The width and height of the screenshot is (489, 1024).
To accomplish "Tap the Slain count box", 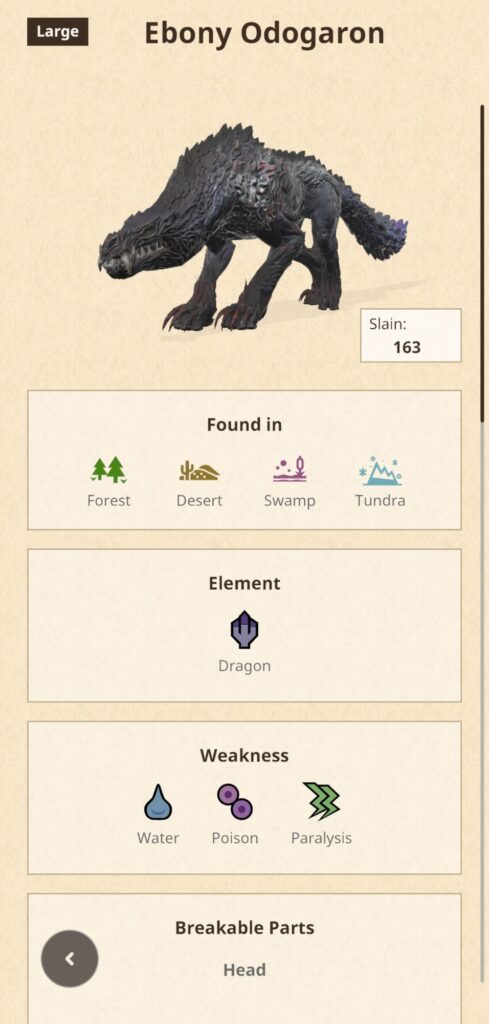I will (411, 335).
